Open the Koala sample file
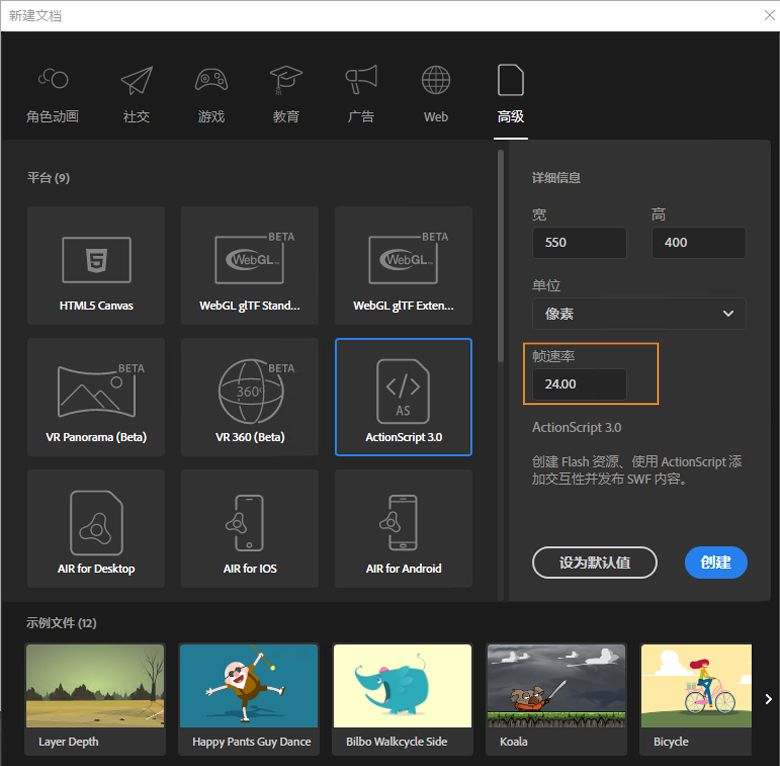This screenshot has height=766, width=780. tap(556, 699)
